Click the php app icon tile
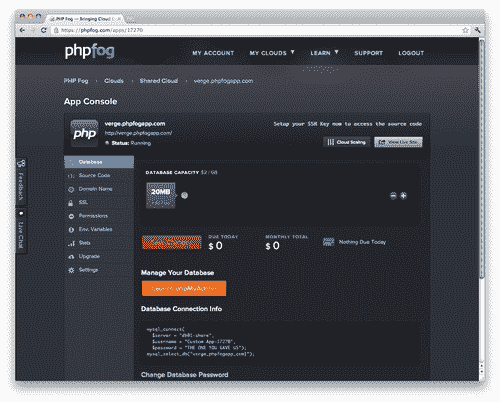500x402 pixels. [x=84, y=133]
